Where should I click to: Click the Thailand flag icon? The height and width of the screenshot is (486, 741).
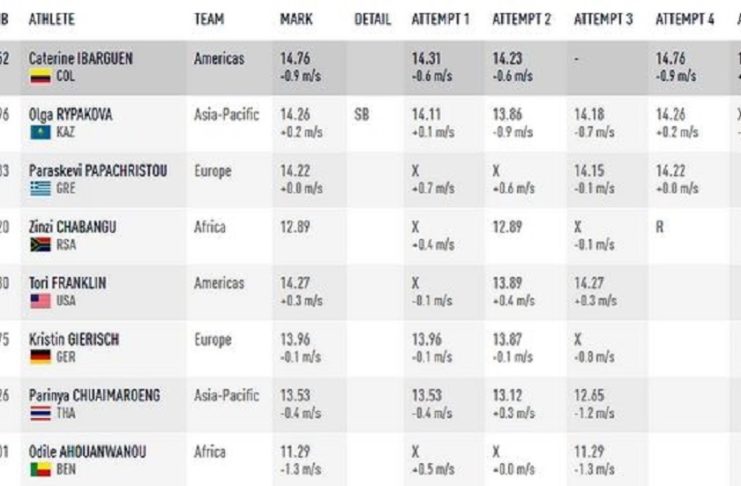[39, 412]
